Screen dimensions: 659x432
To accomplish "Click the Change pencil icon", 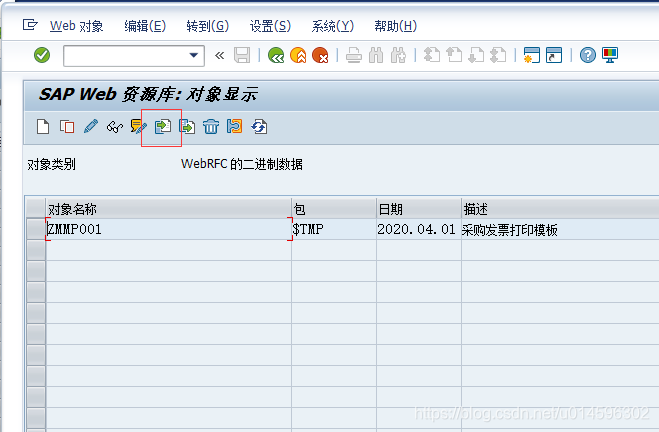I will pos(91,126).
